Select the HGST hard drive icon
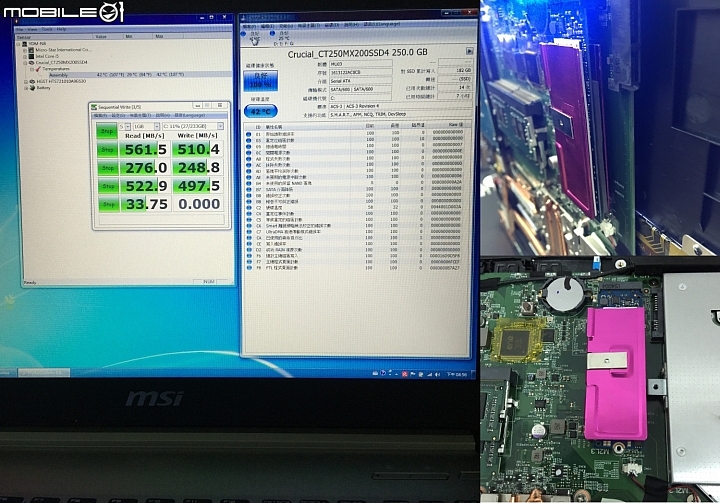The width and height of the screenshot is (720, 503). 31,81
